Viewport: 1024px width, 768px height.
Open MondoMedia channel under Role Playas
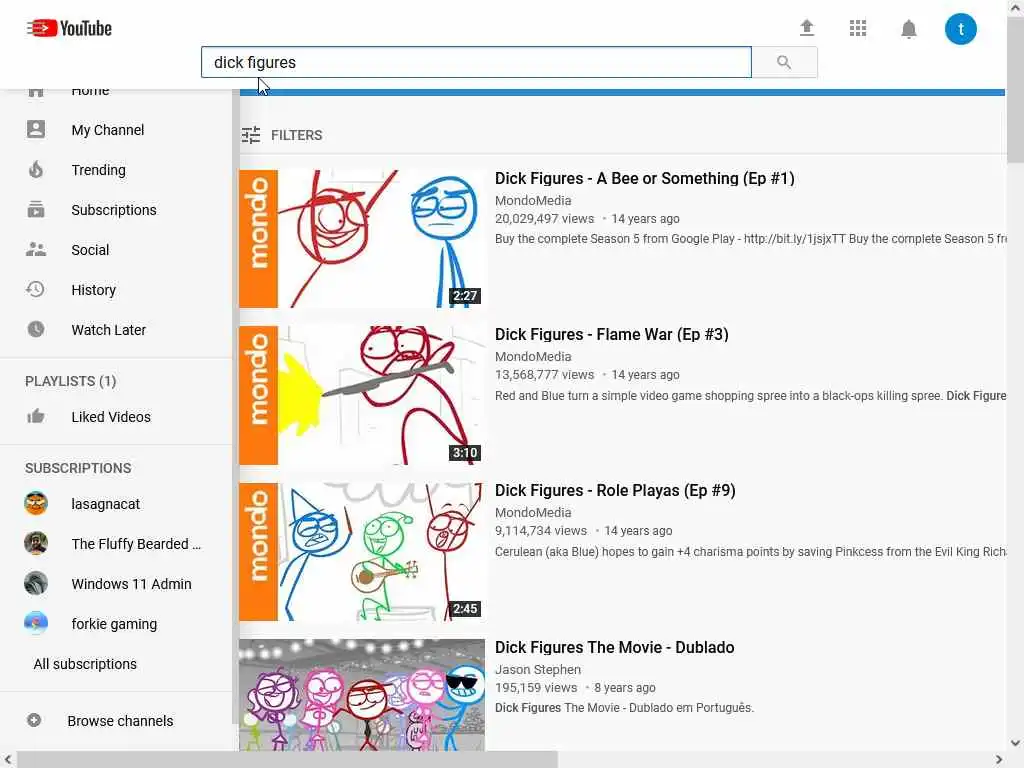point(533,513)
